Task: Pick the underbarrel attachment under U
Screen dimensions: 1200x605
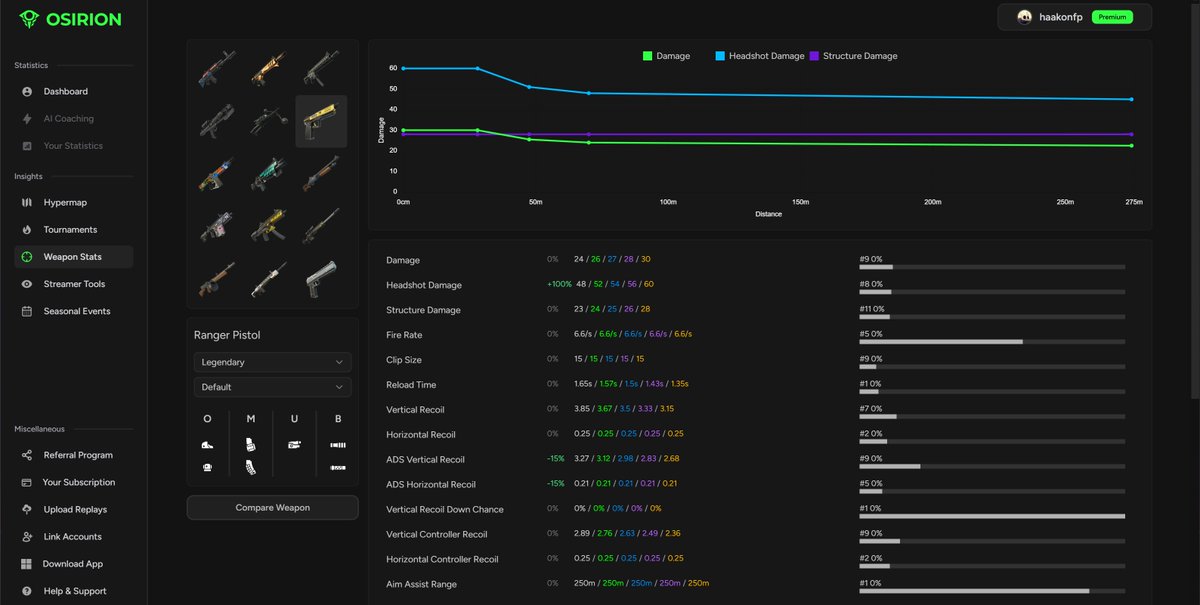Action: click(294, 445)
